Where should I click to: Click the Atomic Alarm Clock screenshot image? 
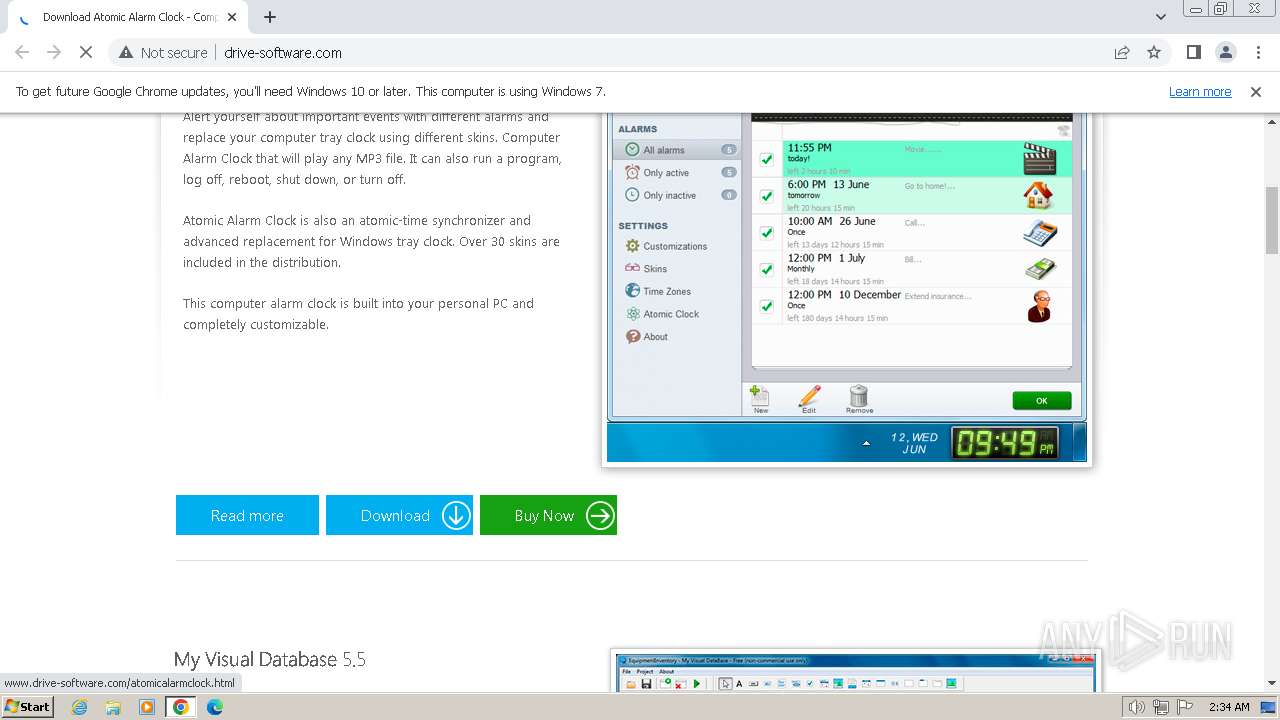point(847,288)
